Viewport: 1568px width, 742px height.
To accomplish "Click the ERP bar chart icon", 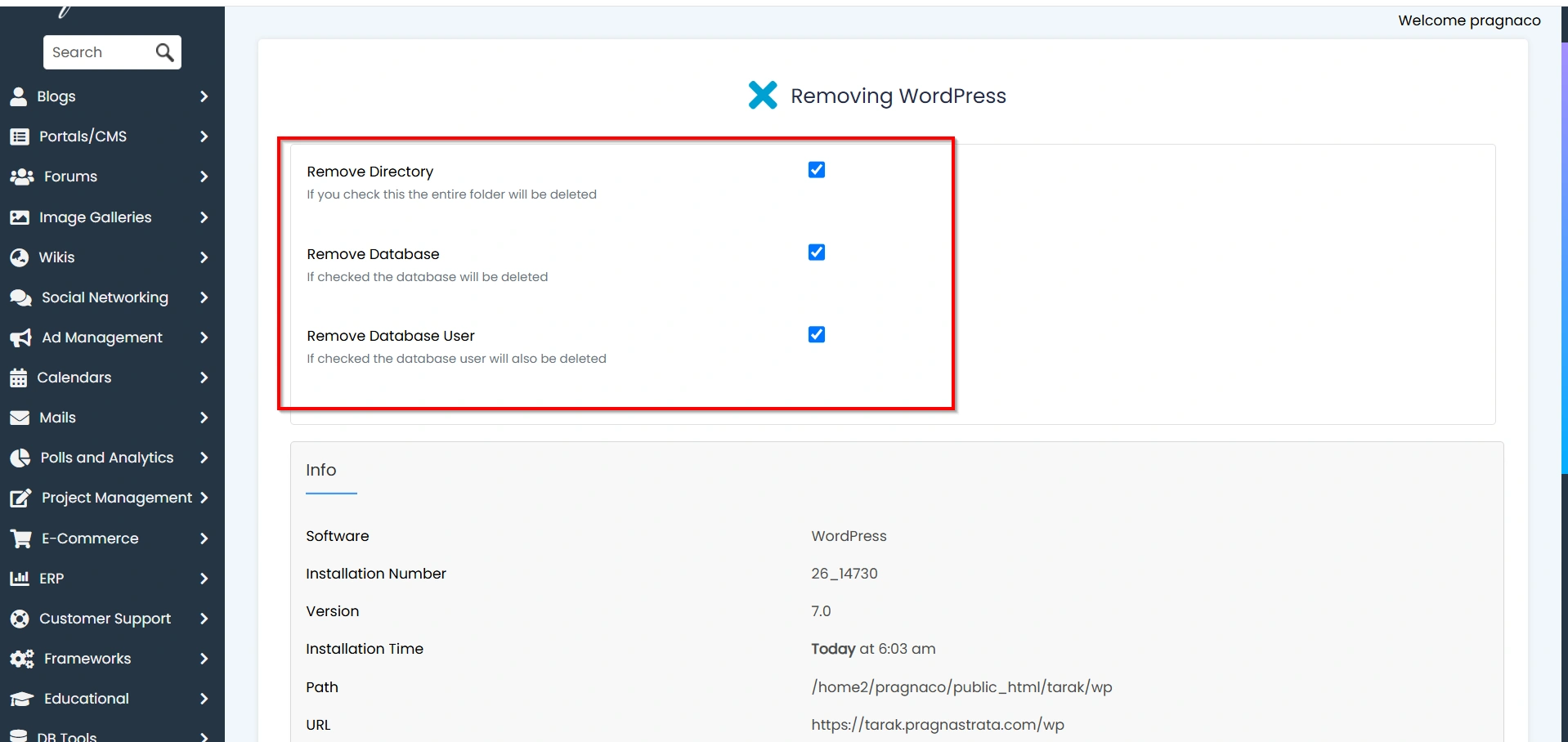I will click(20, 579).
